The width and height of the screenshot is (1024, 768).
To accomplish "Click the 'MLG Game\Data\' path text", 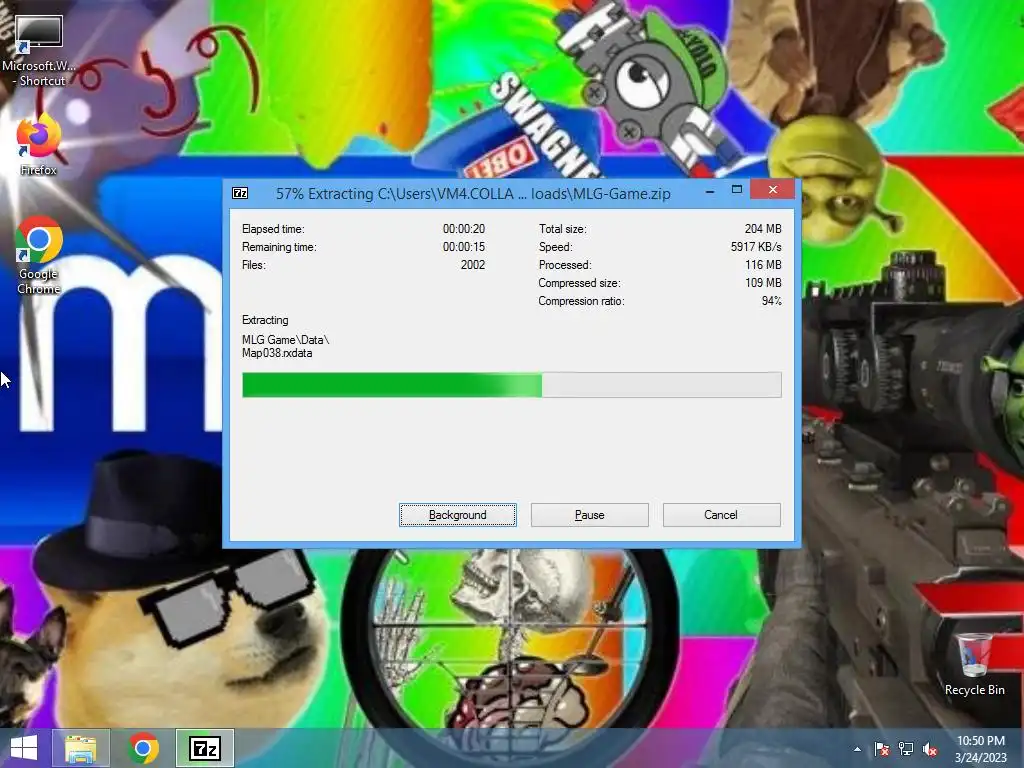I will pyautogui.click(x=285, y=340).
